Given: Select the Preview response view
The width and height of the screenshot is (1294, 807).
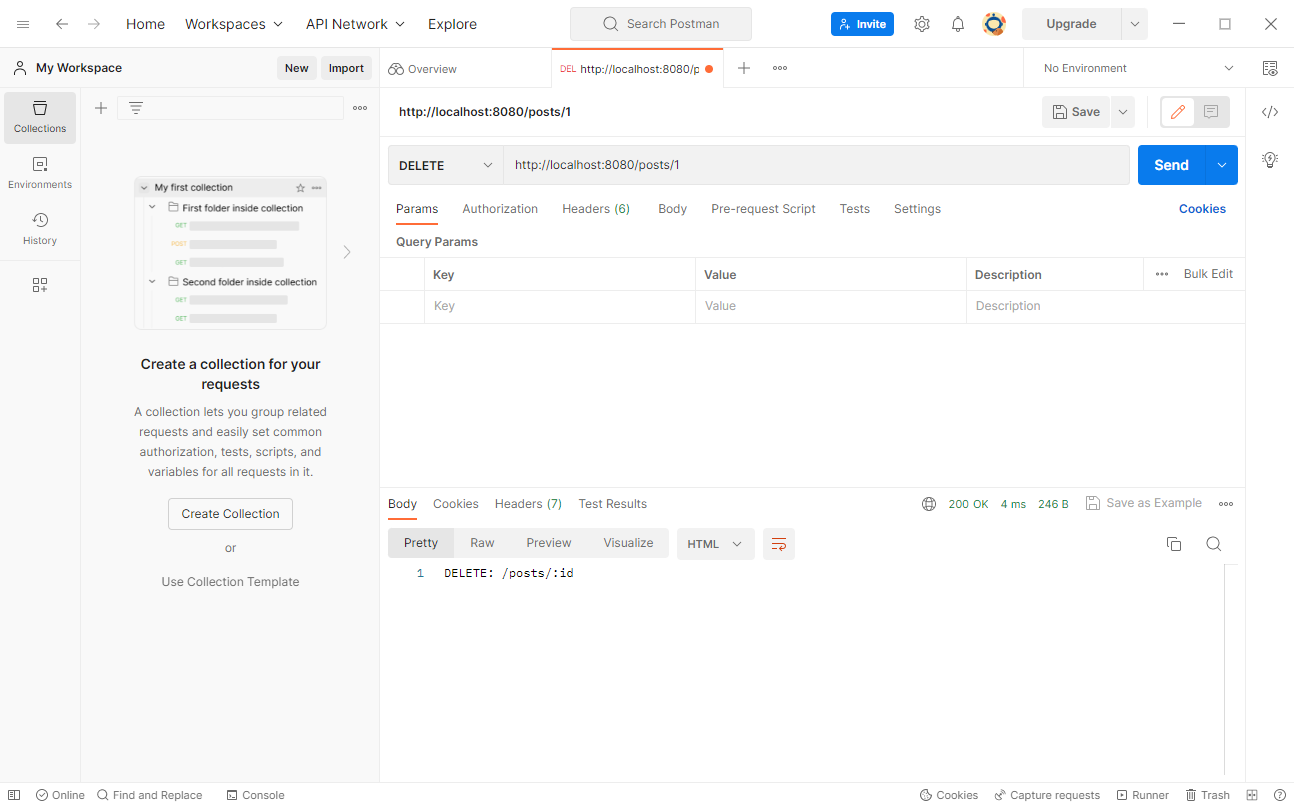Looking at the screenshot, I should 549,543.
